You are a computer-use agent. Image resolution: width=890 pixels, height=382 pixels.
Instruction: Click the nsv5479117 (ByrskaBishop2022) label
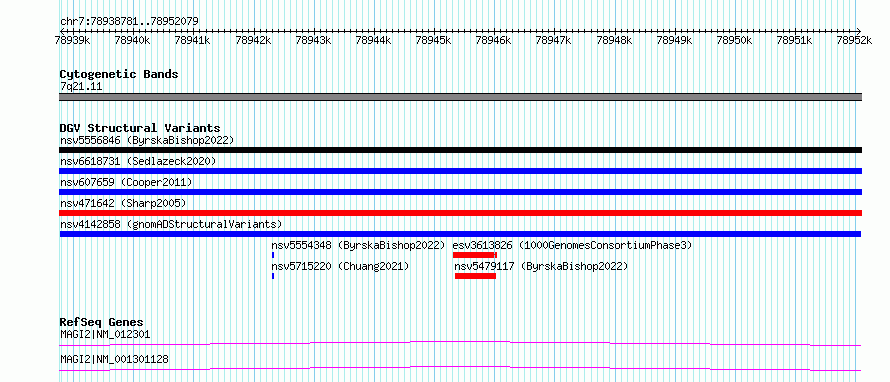tap(541, 266)
